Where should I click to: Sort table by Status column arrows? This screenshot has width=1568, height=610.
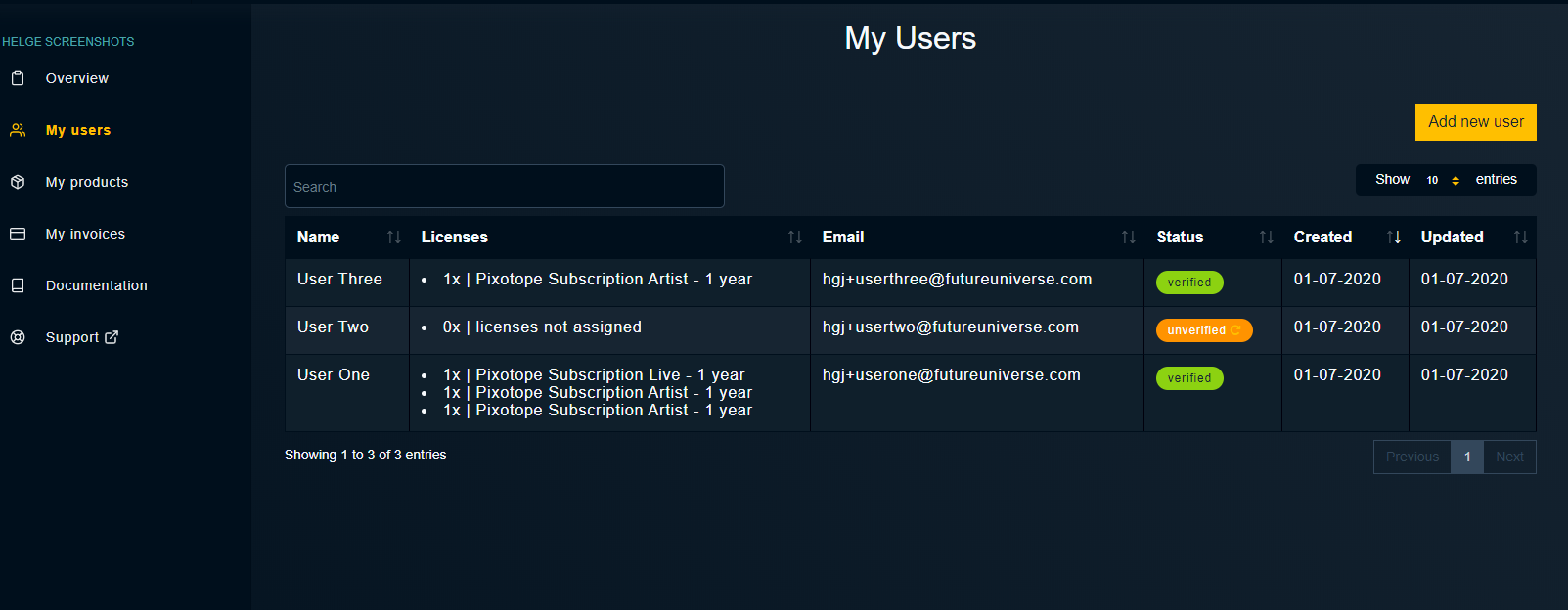(x=1267, y=238)
